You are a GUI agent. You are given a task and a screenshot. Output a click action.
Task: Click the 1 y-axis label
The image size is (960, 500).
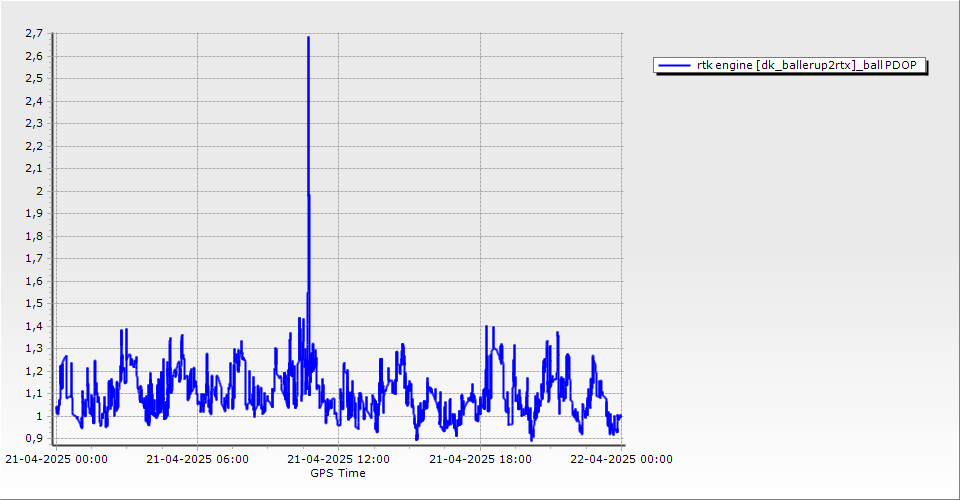(x=40, y=416)
